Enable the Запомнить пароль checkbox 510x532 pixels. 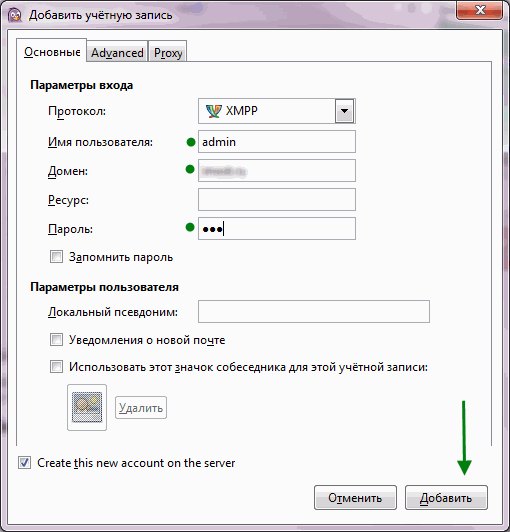56,257
